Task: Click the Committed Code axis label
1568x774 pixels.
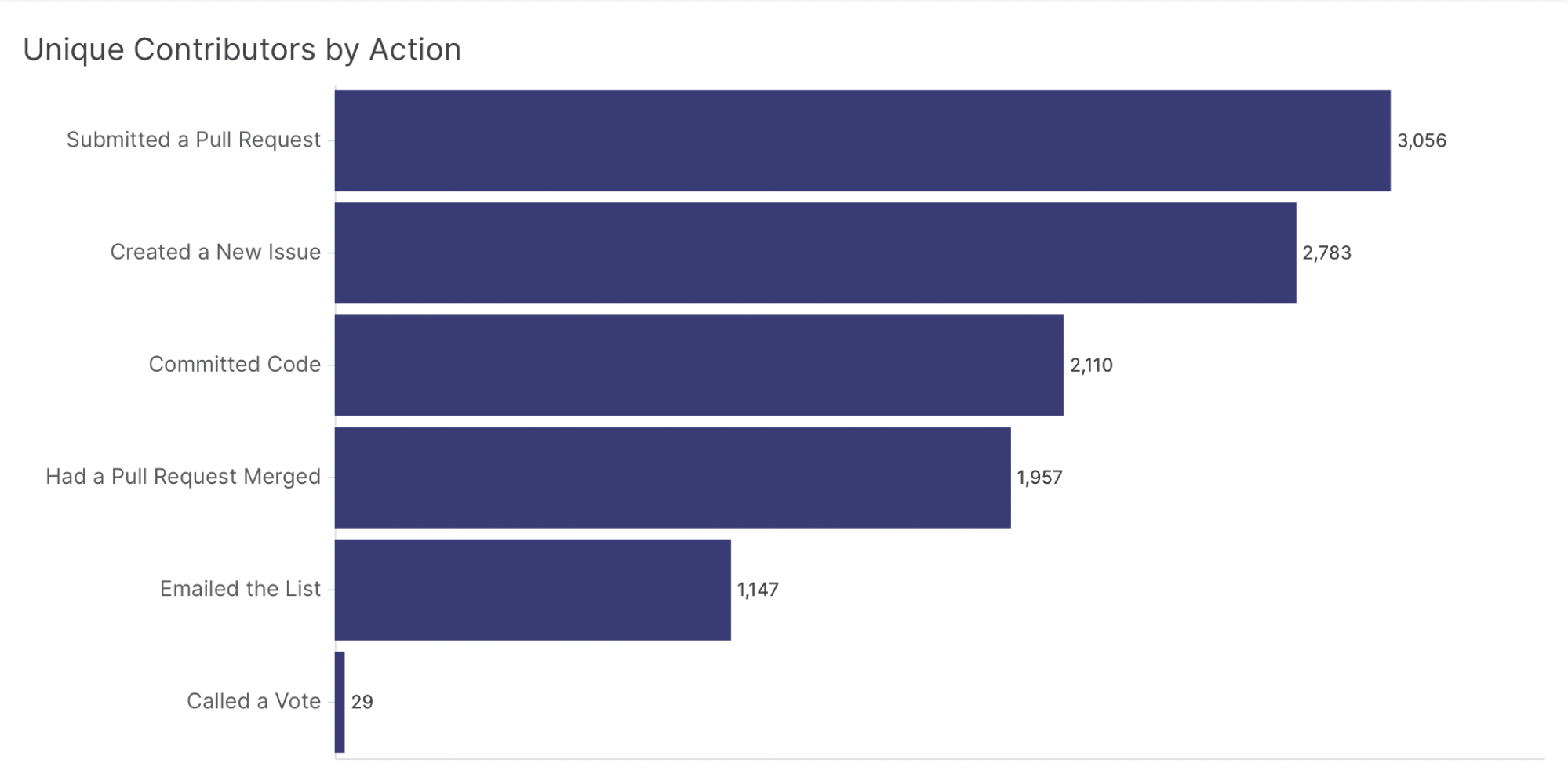Action: coord(235,364)
